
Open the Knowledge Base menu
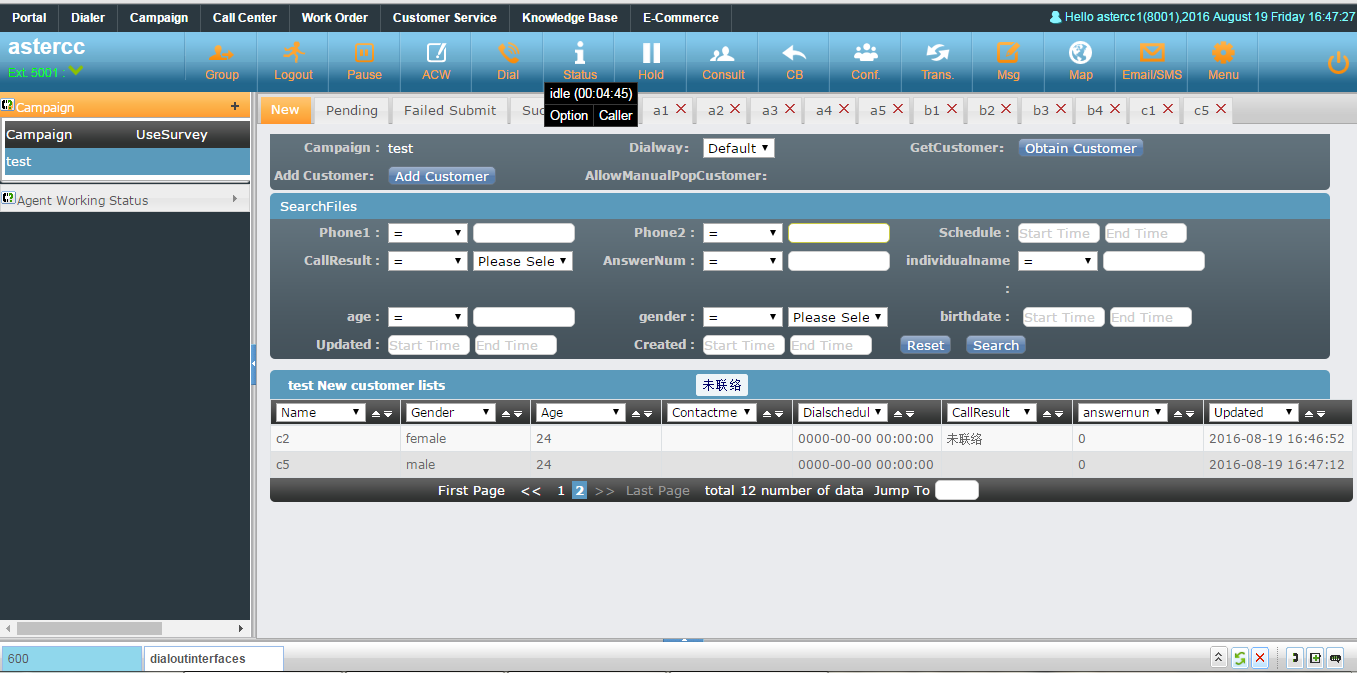(x=569, y=18)
